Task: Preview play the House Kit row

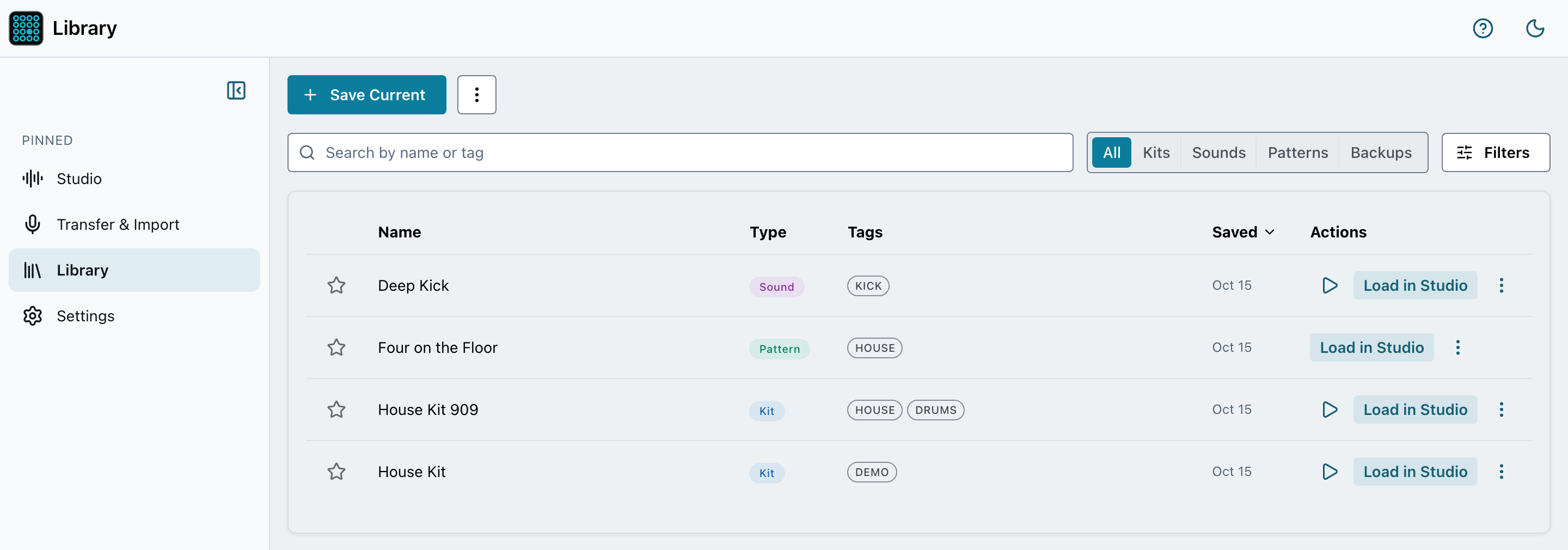Action: [x=1330, y=472]
